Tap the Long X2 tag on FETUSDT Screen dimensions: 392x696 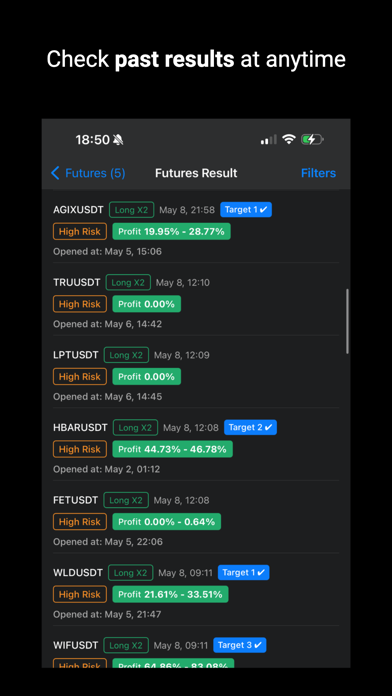click(x=126, y=500)
